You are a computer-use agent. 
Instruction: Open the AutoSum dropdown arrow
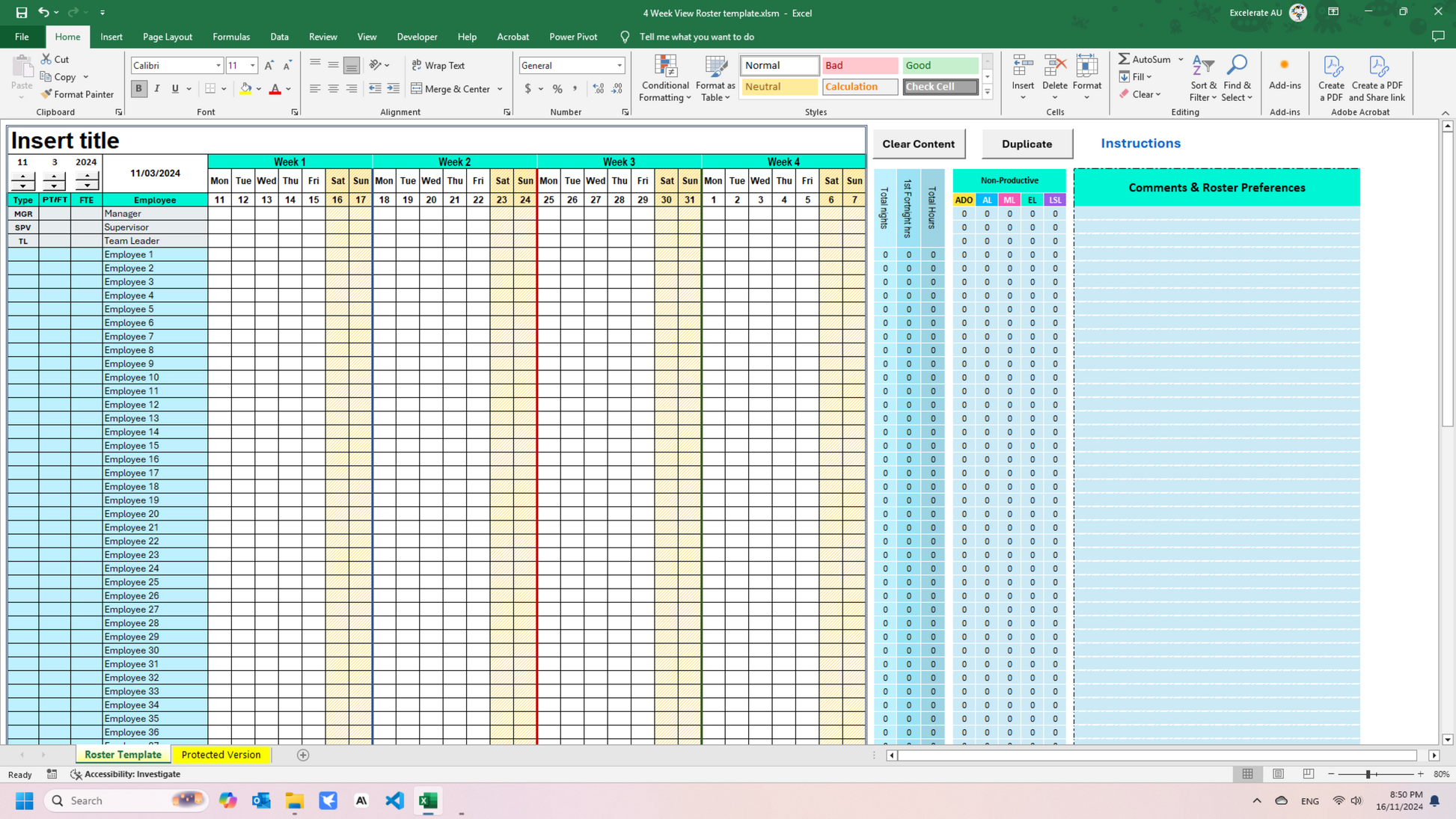pos(1181,60)
